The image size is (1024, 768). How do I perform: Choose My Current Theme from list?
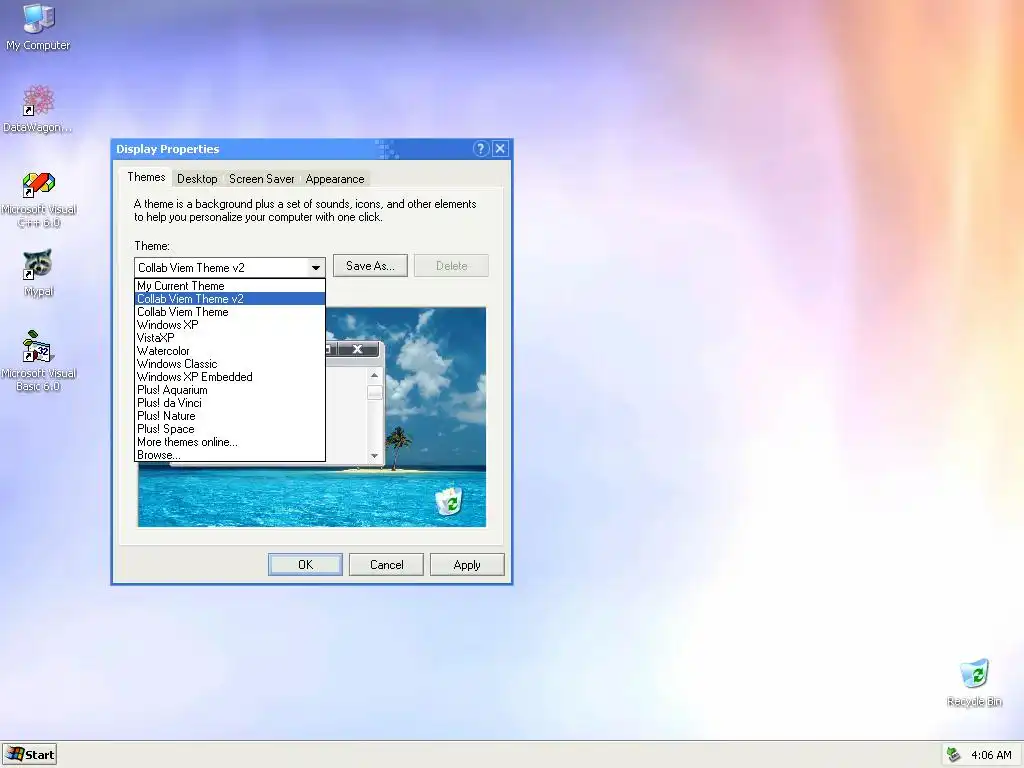[x=230, y=285]
